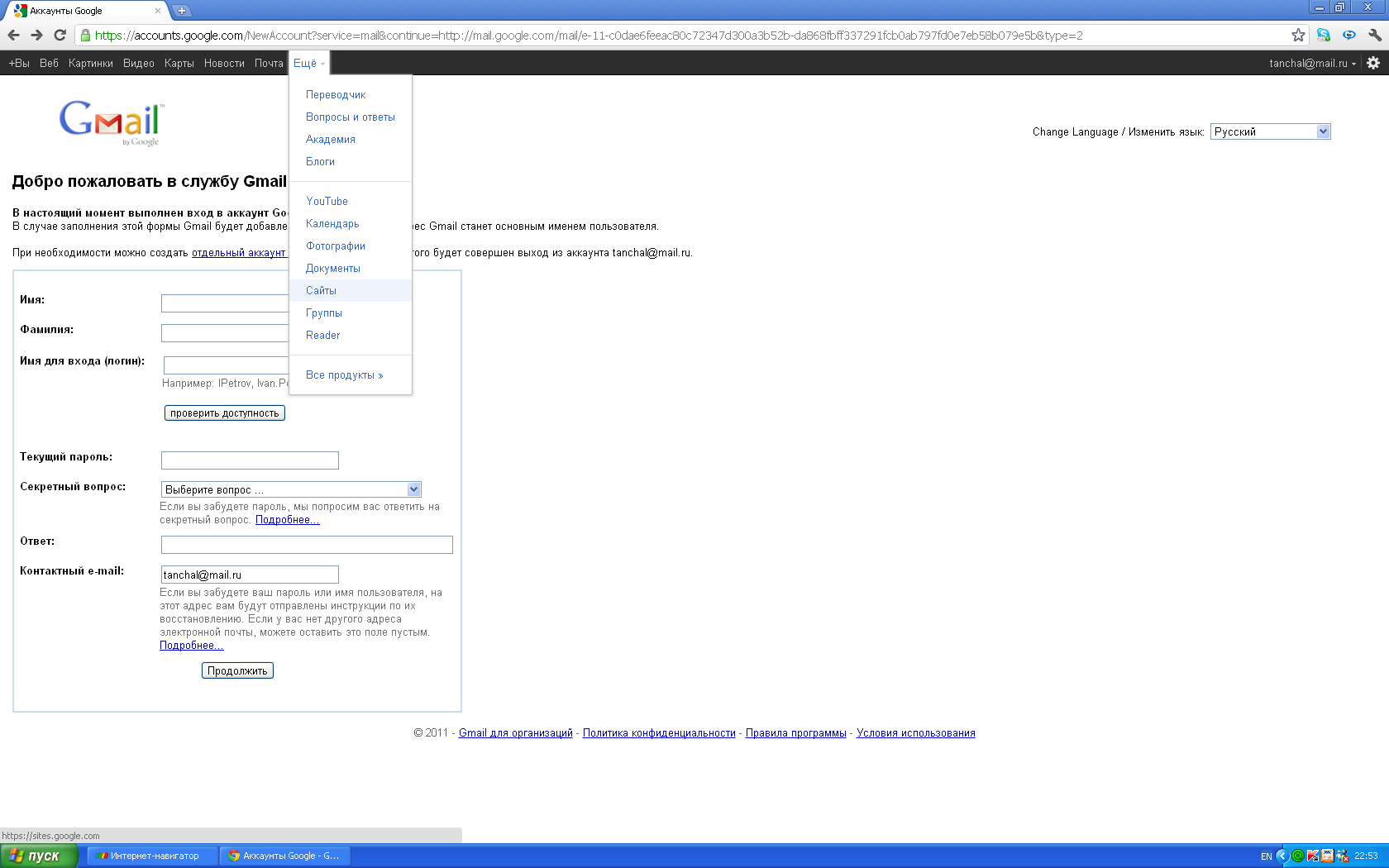Screen dimensions: 1389x868
Task: Open Политика конфиденциальности link
Action: [x=659, y=733]
